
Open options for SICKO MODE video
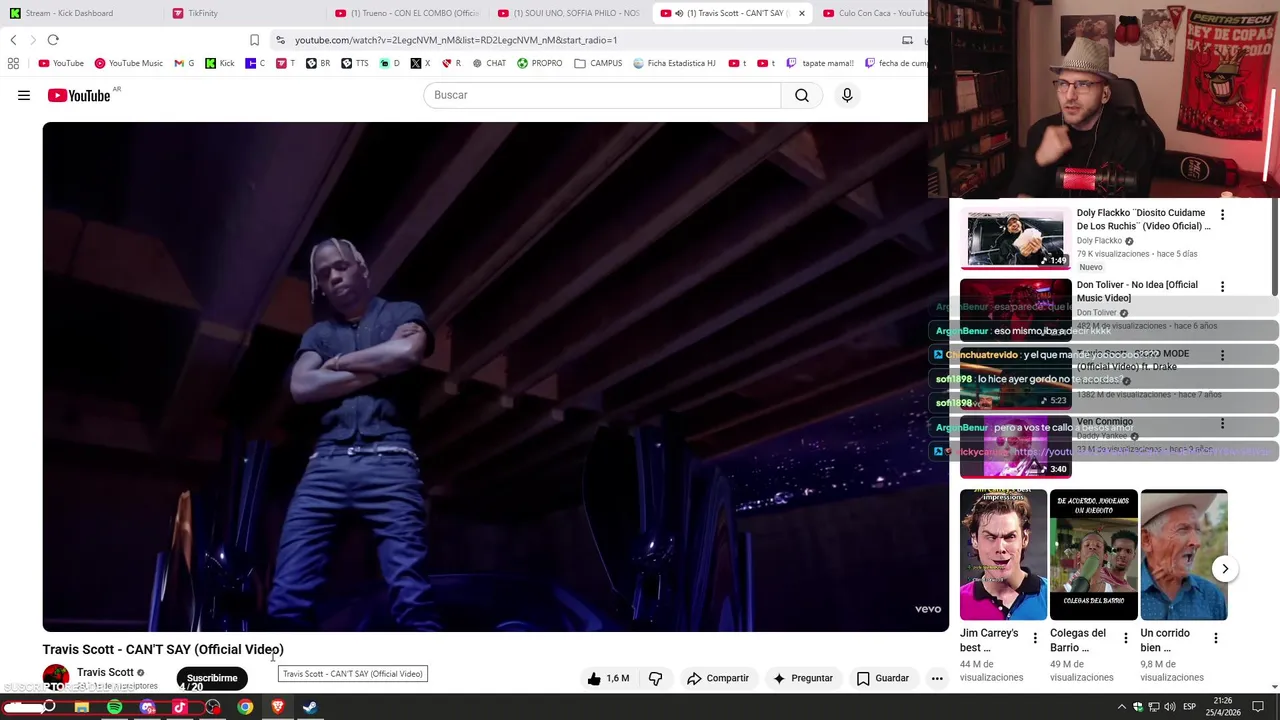click(x=1222, y=356)
